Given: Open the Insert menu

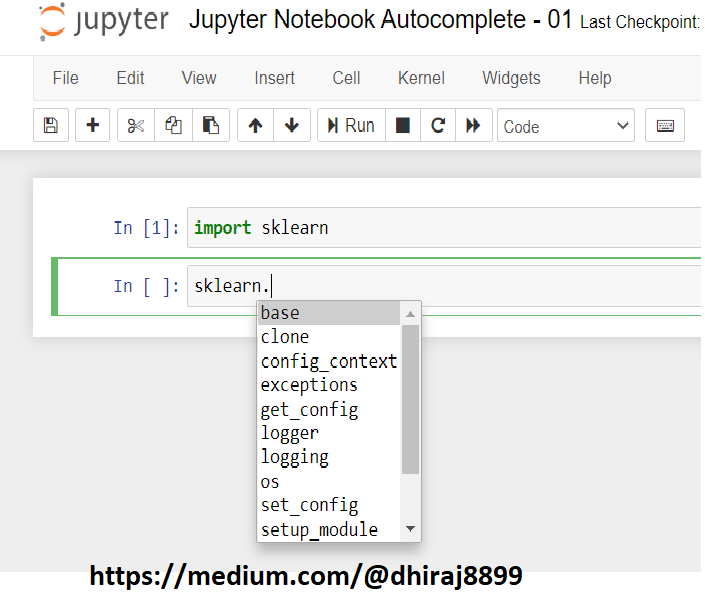Looking at the screenshot, I should [x=274, y=78].
